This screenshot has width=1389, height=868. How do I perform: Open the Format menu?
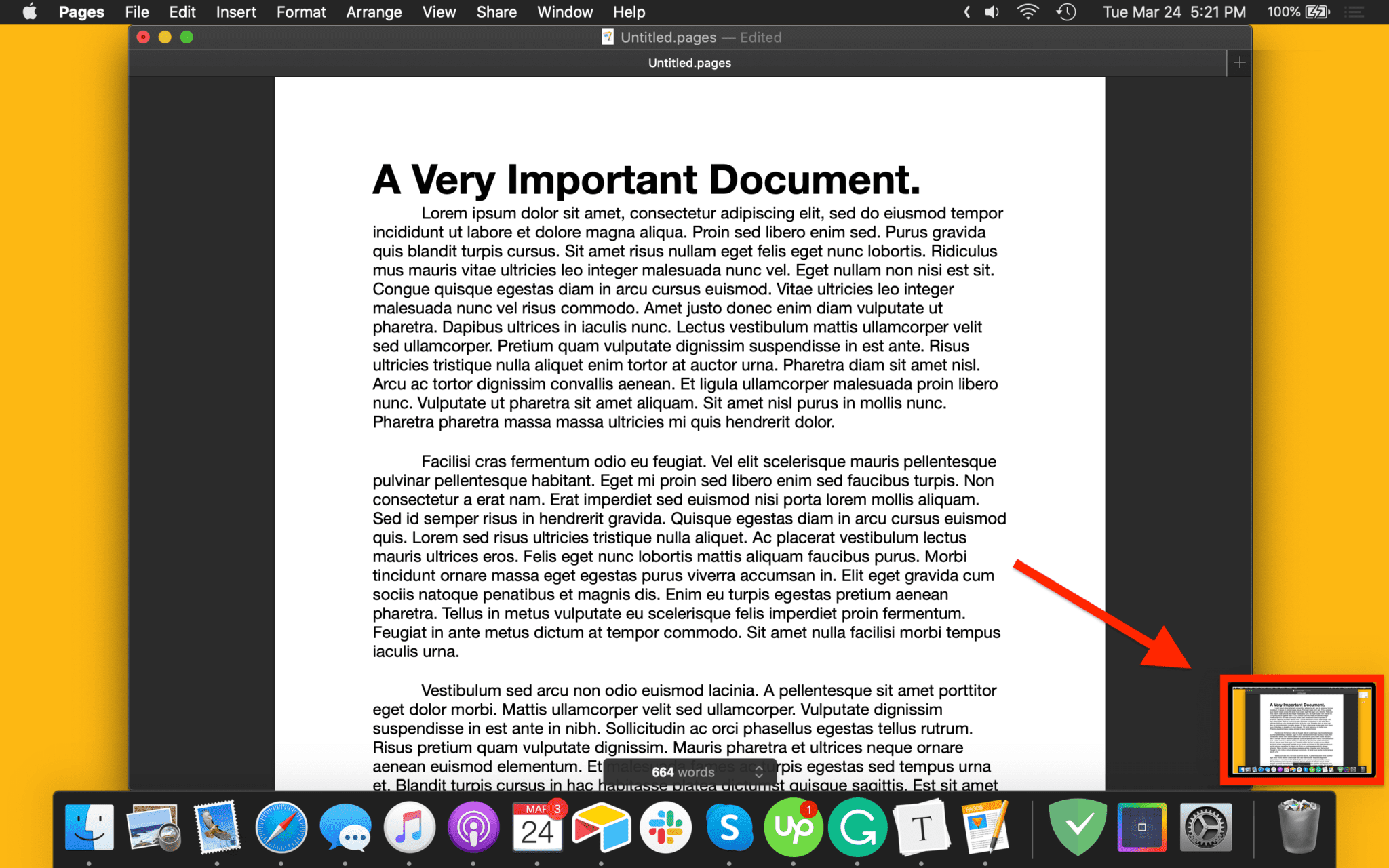coord(301,12)
